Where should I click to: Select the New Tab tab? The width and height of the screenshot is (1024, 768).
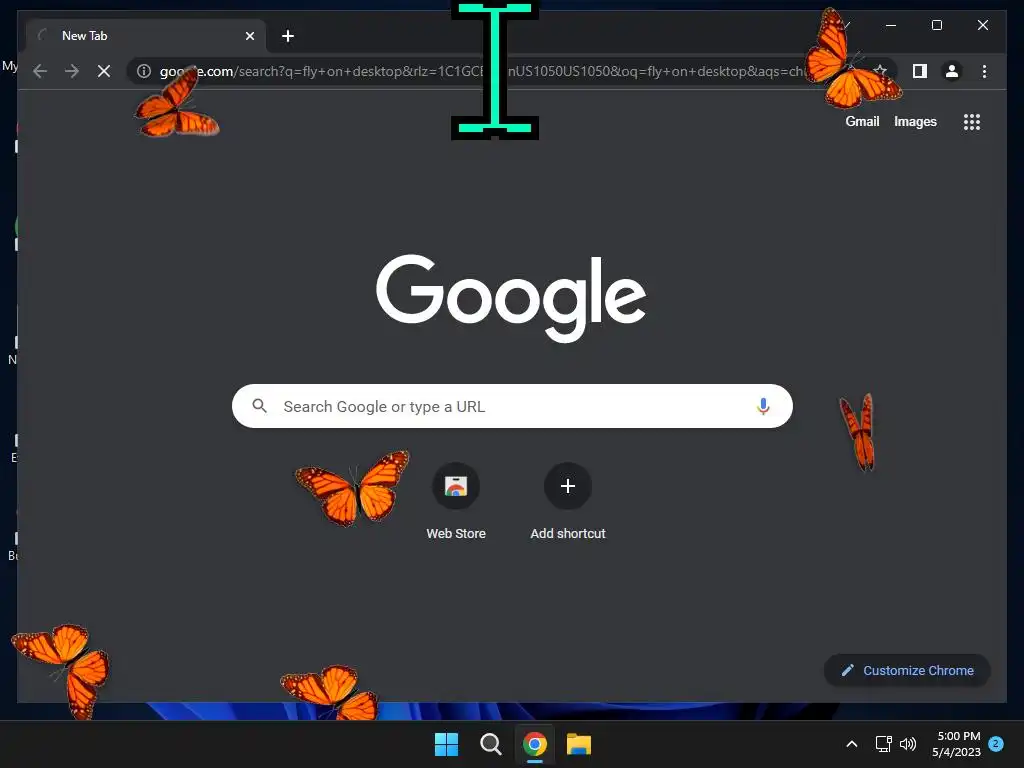pos(145,36)
